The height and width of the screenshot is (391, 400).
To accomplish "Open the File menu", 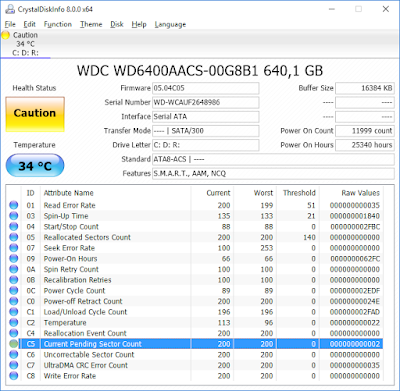I will tap(10, 24).
